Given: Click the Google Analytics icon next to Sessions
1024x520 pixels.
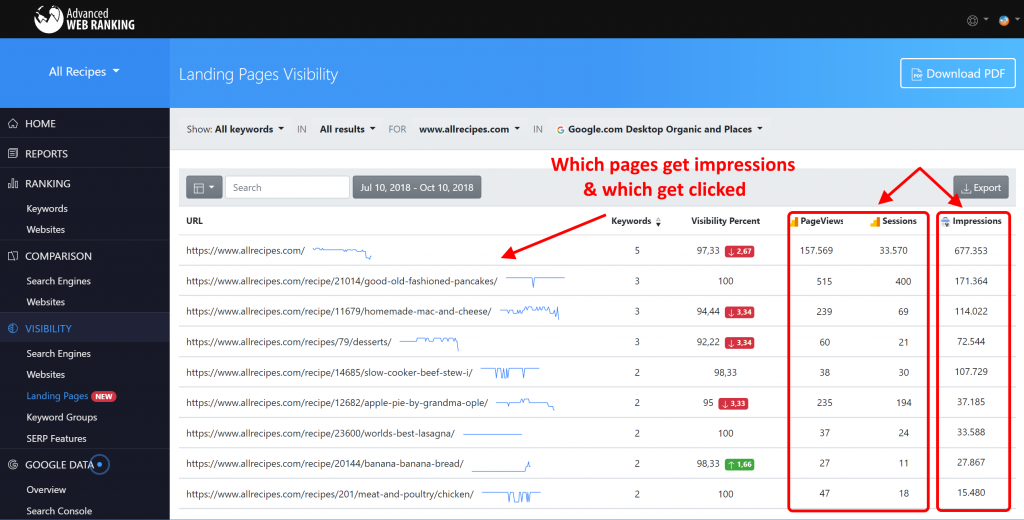Looking at the screenshot, I should click(875, 222).
